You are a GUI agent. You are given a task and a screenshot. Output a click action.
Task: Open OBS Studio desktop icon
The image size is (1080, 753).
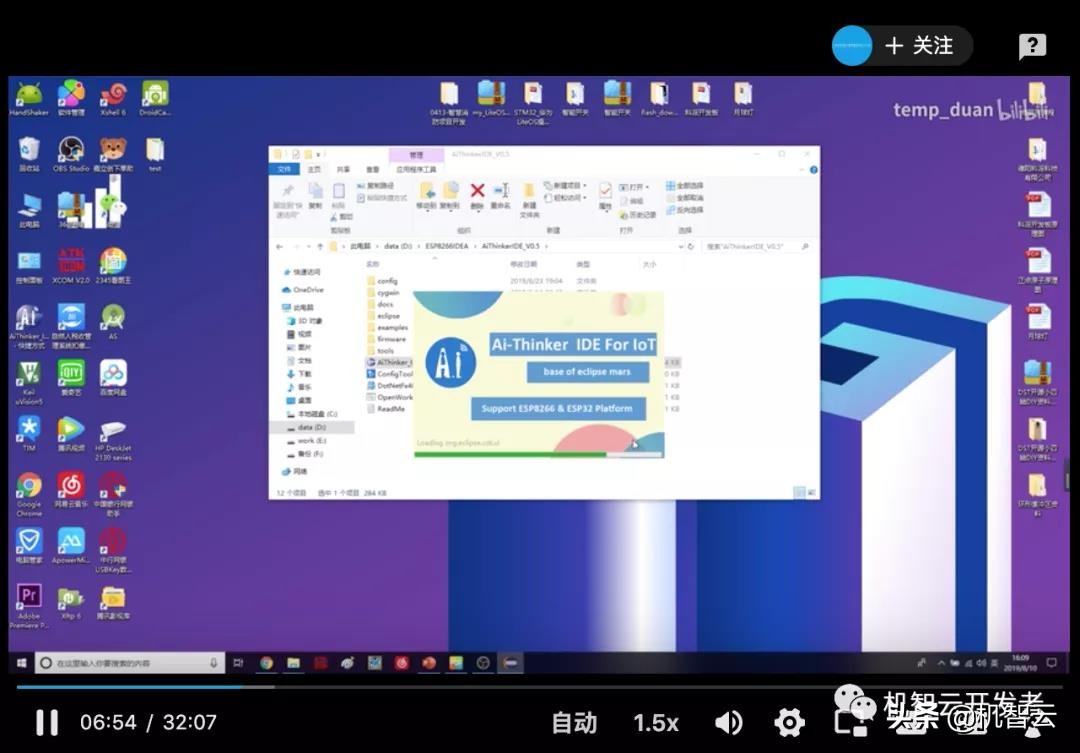click(x=71, y=150)
